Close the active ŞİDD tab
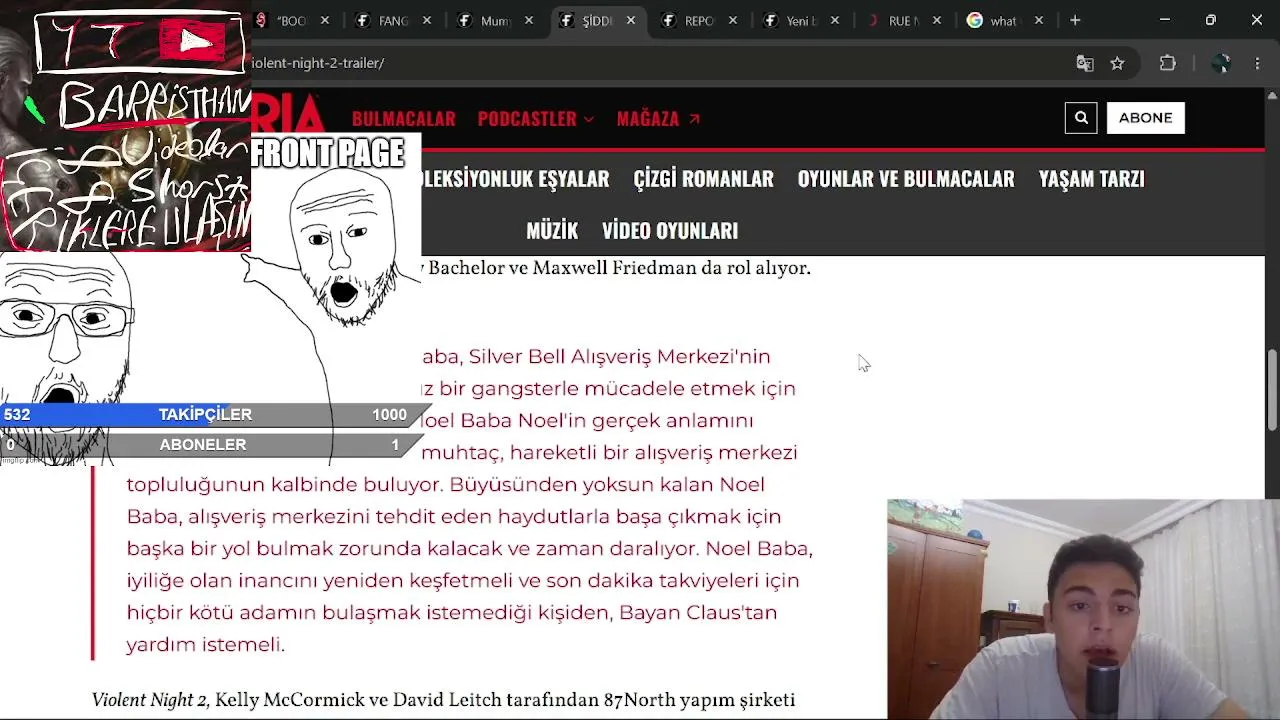The image size is (1280, 720). [x=631, y=20]
